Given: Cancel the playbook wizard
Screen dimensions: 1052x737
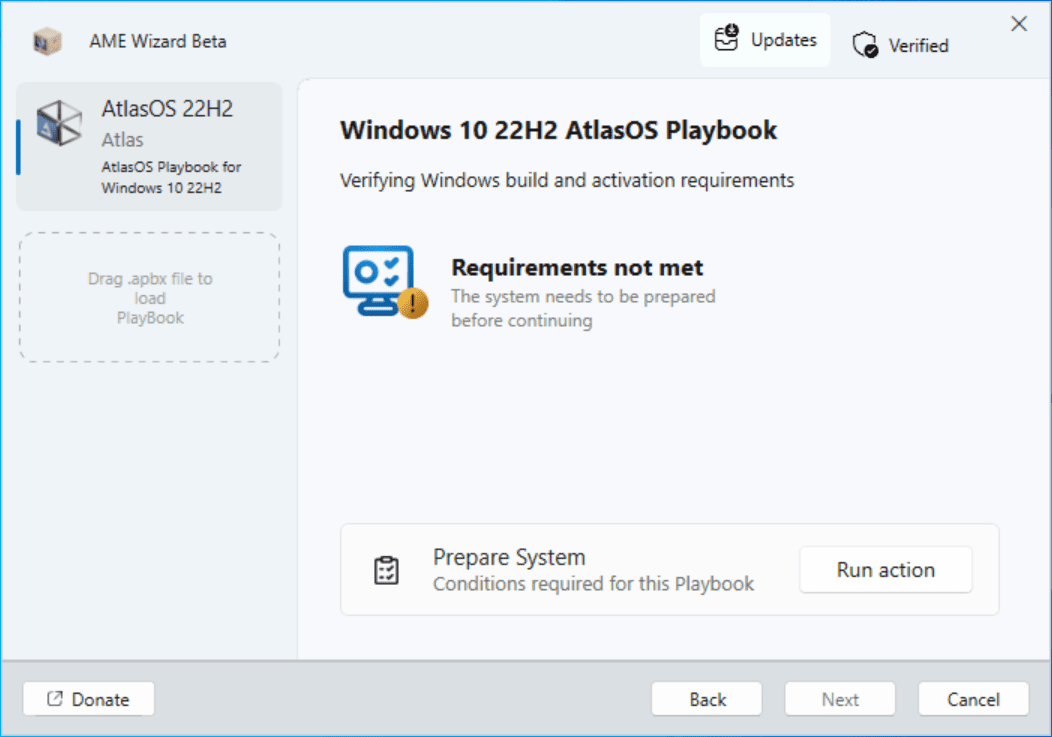Looking at the screenshot, I should 973,699.
